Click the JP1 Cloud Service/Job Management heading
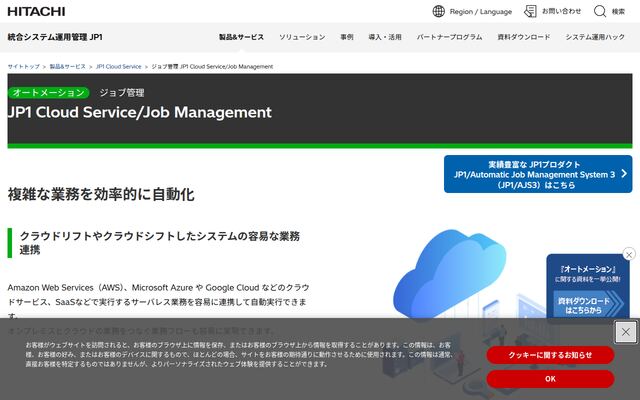The height and width of the screenshot is (400, 640). [x=140, y=112]
